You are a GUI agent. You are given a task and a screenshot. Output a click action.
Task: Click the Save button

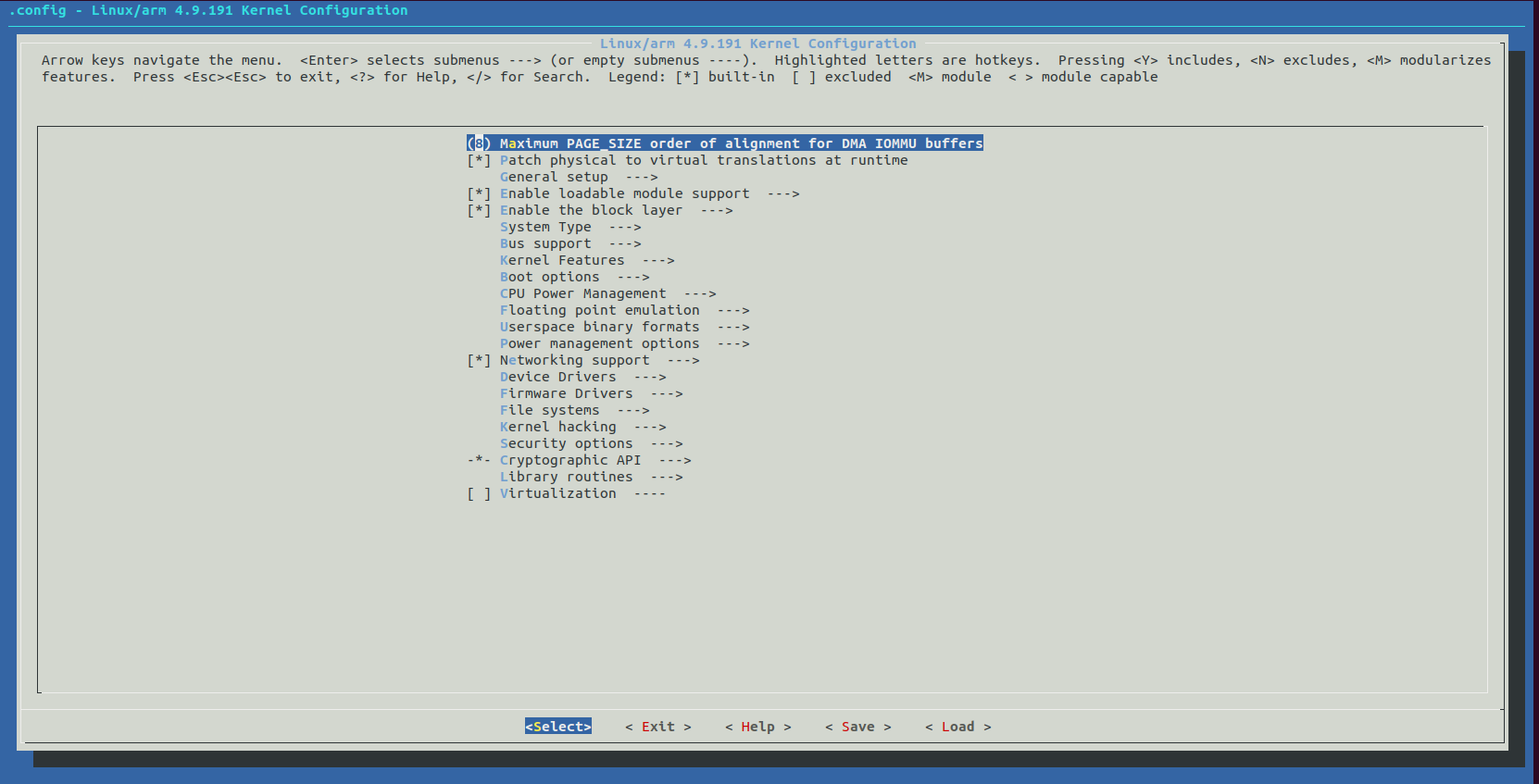point(857,727)
